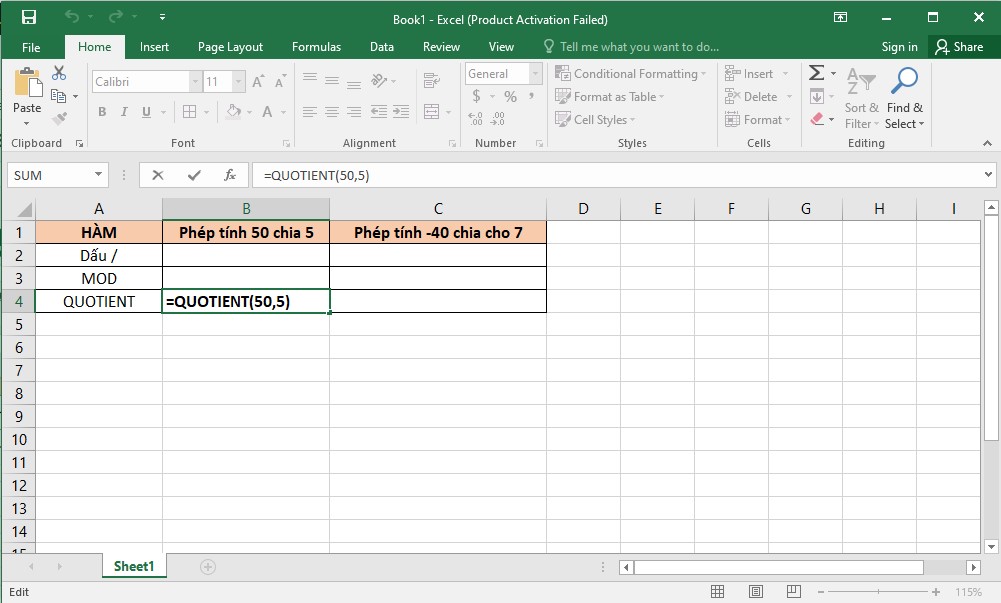This screenshot has height=603, width=1001.
Task: Apply bold formatting
Action: [101, 111]
